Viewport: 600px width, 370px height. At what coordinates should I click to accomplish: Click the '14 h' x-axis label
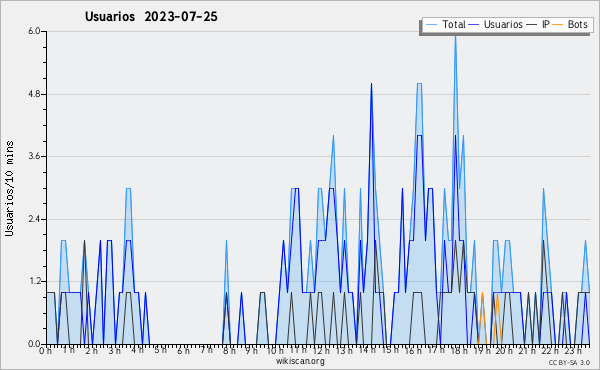pos(367,350)
